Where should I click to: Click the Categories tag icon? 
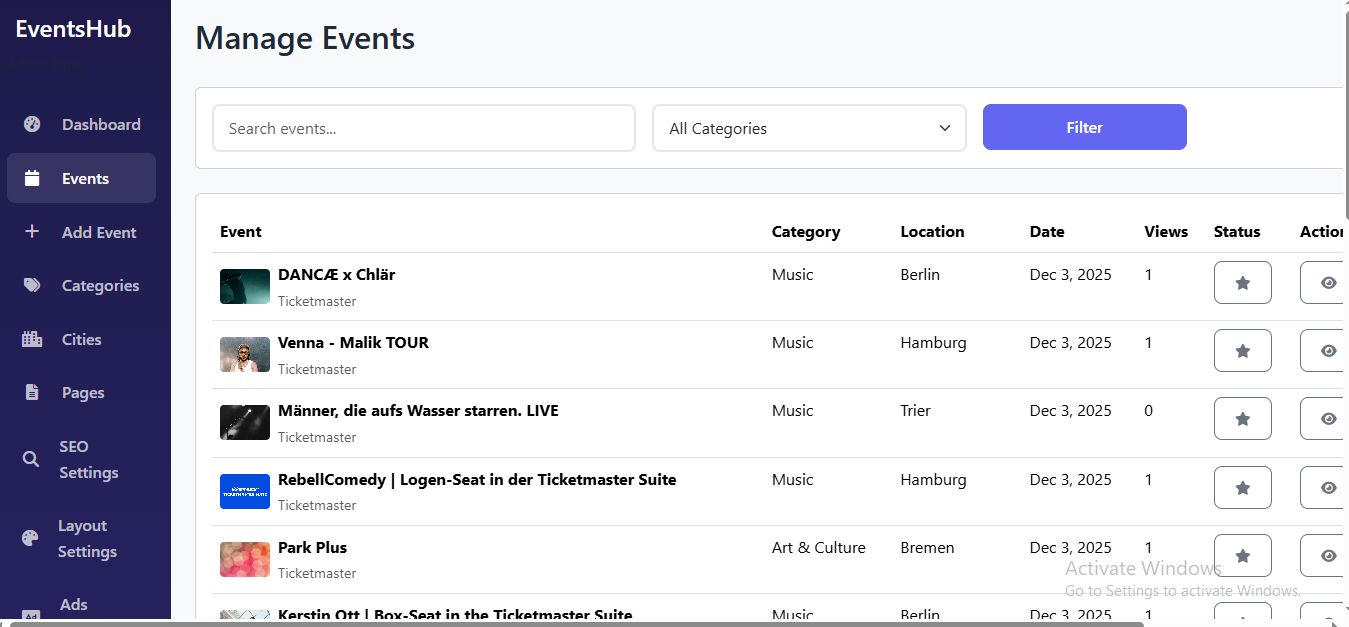coord(32,286)
